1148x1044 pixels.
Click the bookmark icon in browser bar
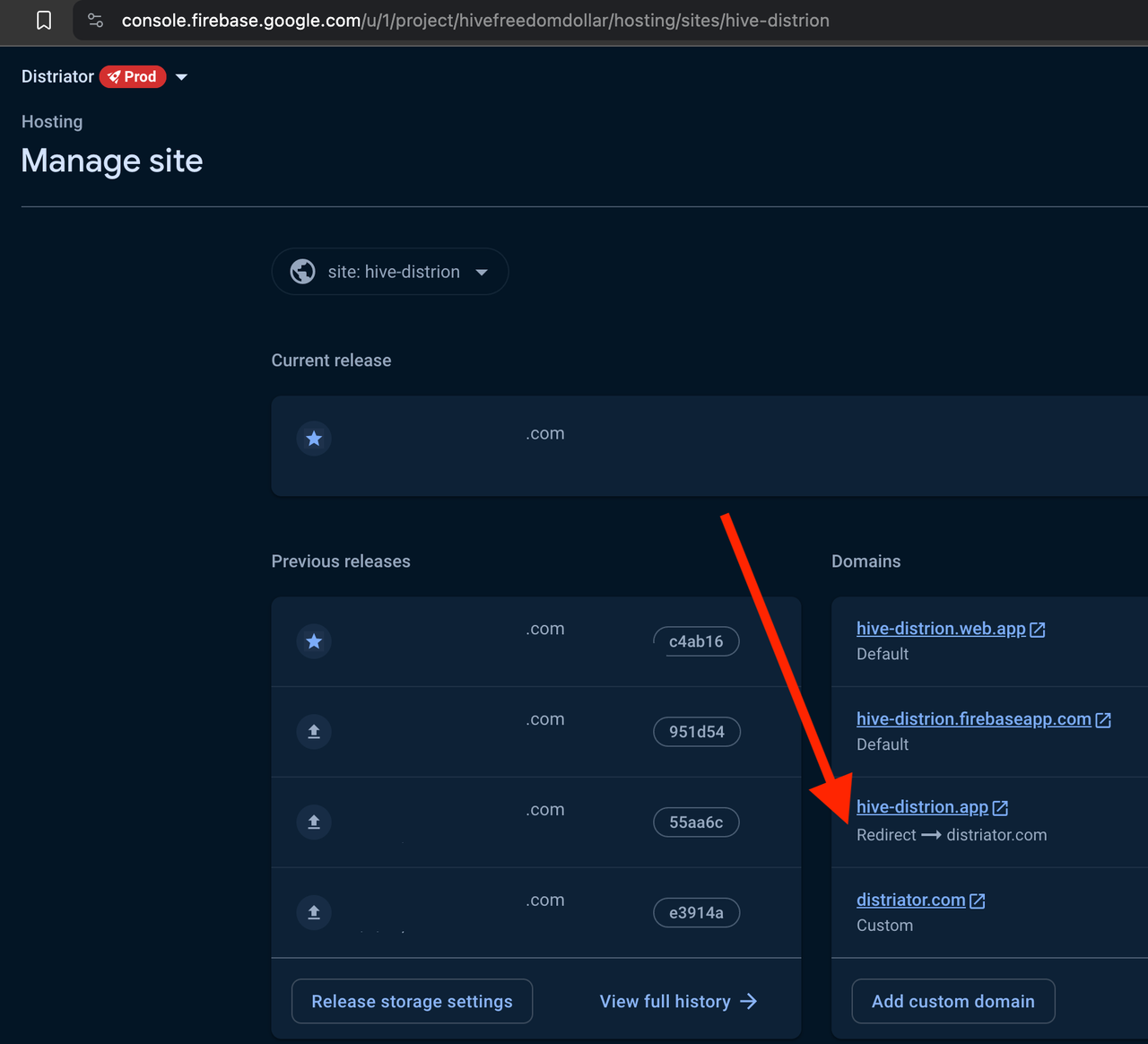(44, 21)
